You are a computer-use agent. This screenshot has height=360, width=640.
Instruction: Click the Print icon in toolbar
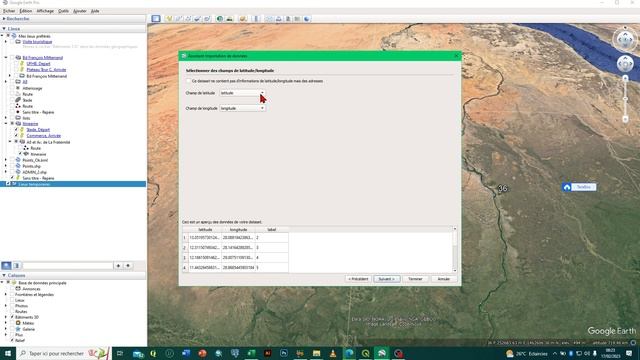click(x=279, y=19)
